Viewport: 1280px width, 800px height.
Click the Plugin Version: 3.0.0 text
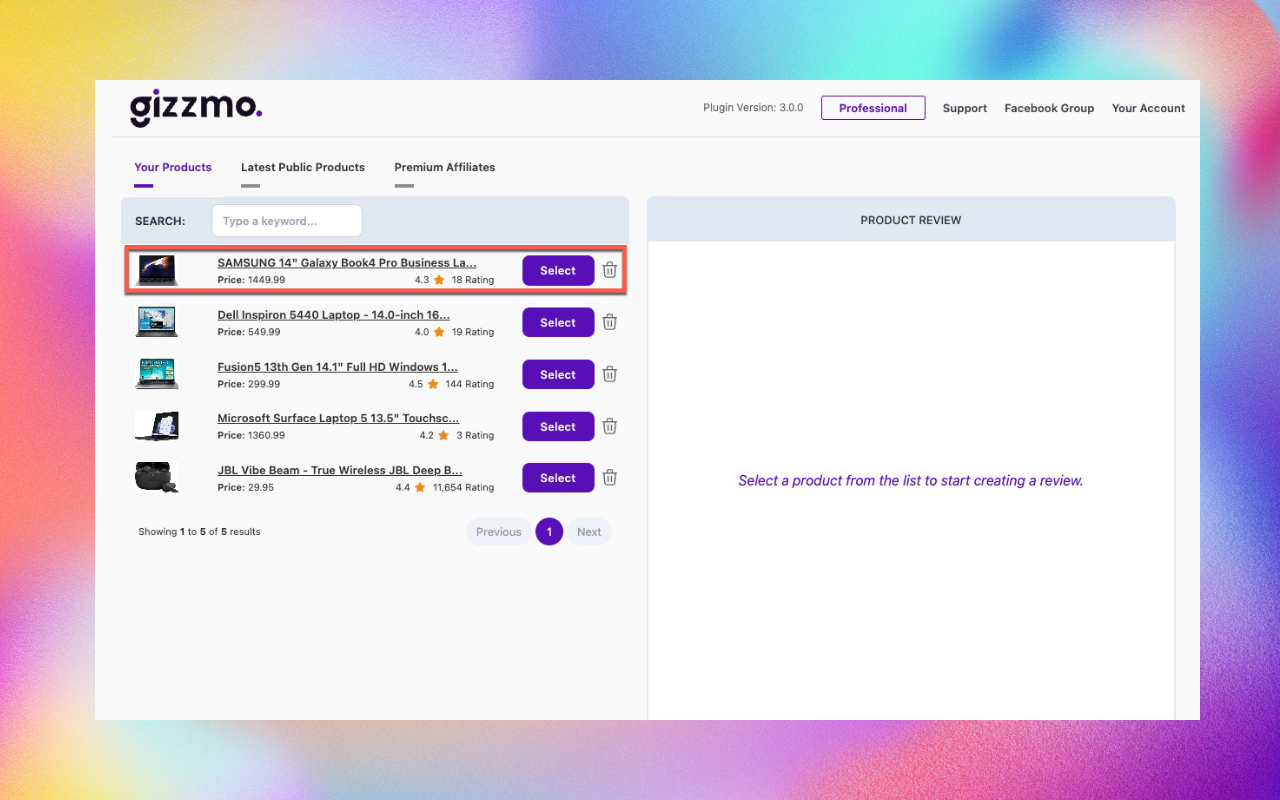(x=753, y=108)
